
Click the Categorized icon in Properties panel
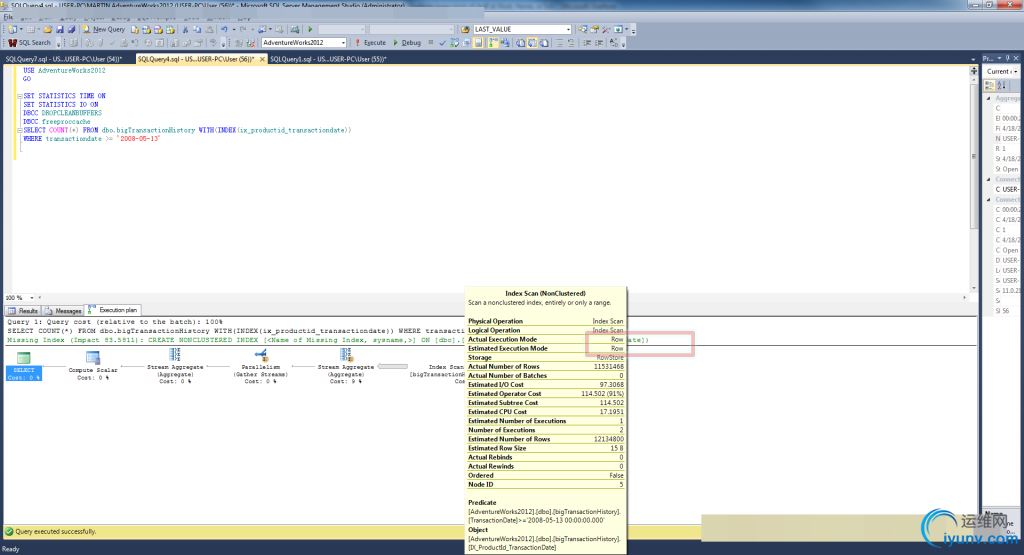989,86
